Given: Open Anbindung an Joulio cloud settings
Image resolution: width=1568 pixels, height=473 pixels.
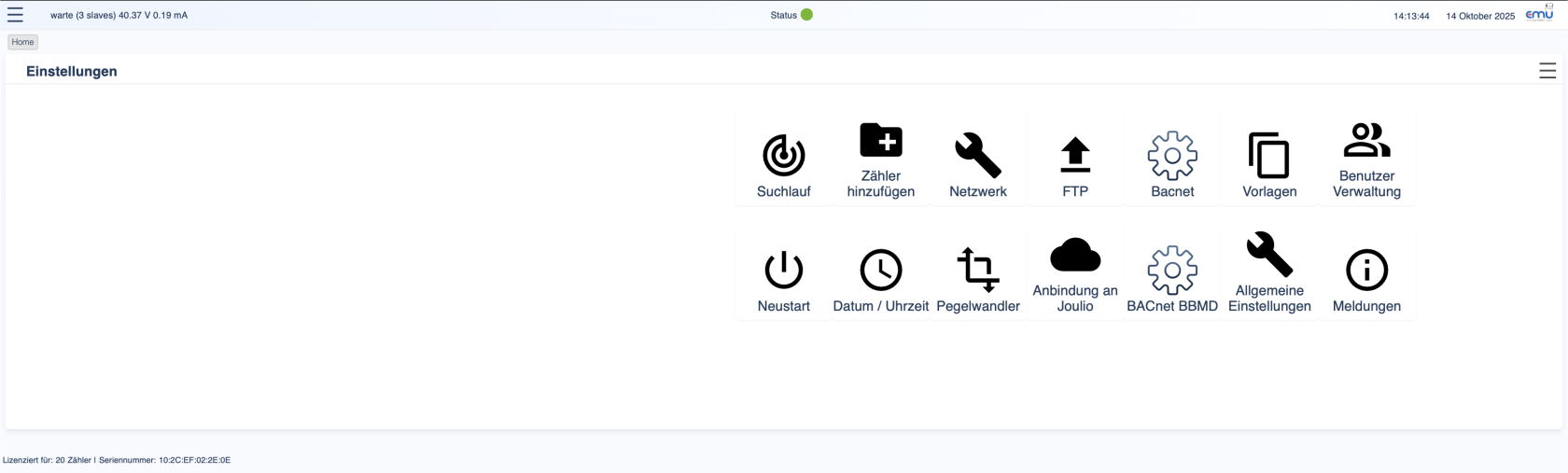Looking at the screenshot, I should pos(1075,255).
